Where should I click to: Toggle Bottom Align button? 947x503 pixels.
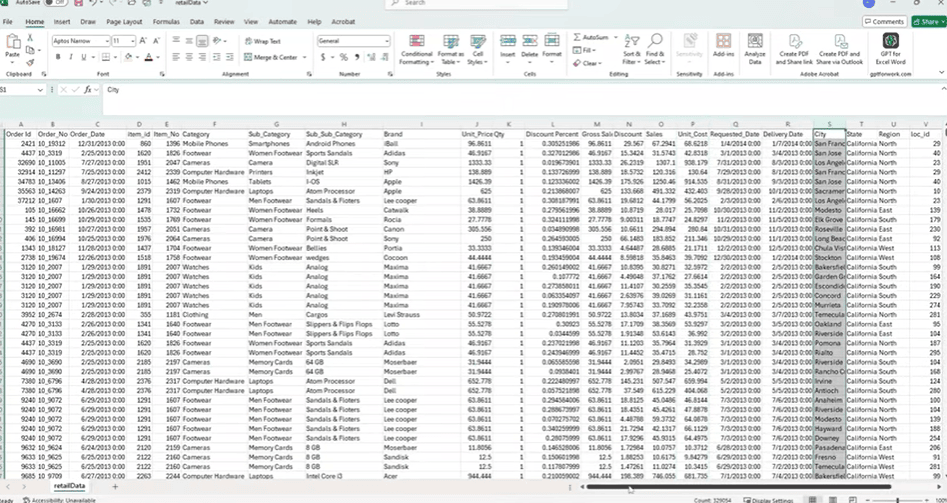[x=202, y=40]
